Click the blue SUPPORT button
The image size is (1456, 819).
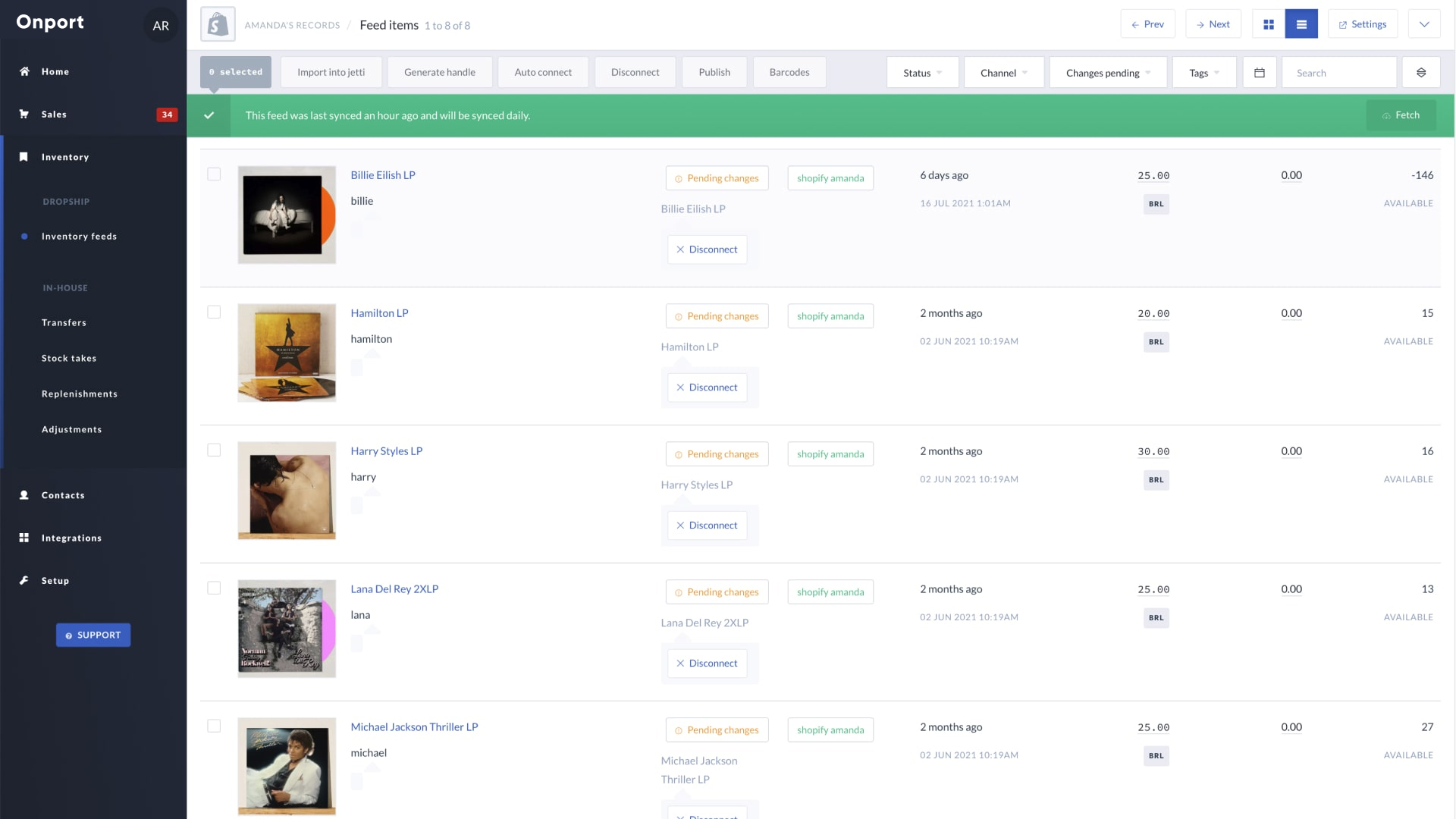pyautogui.click(x=93, y=635)
